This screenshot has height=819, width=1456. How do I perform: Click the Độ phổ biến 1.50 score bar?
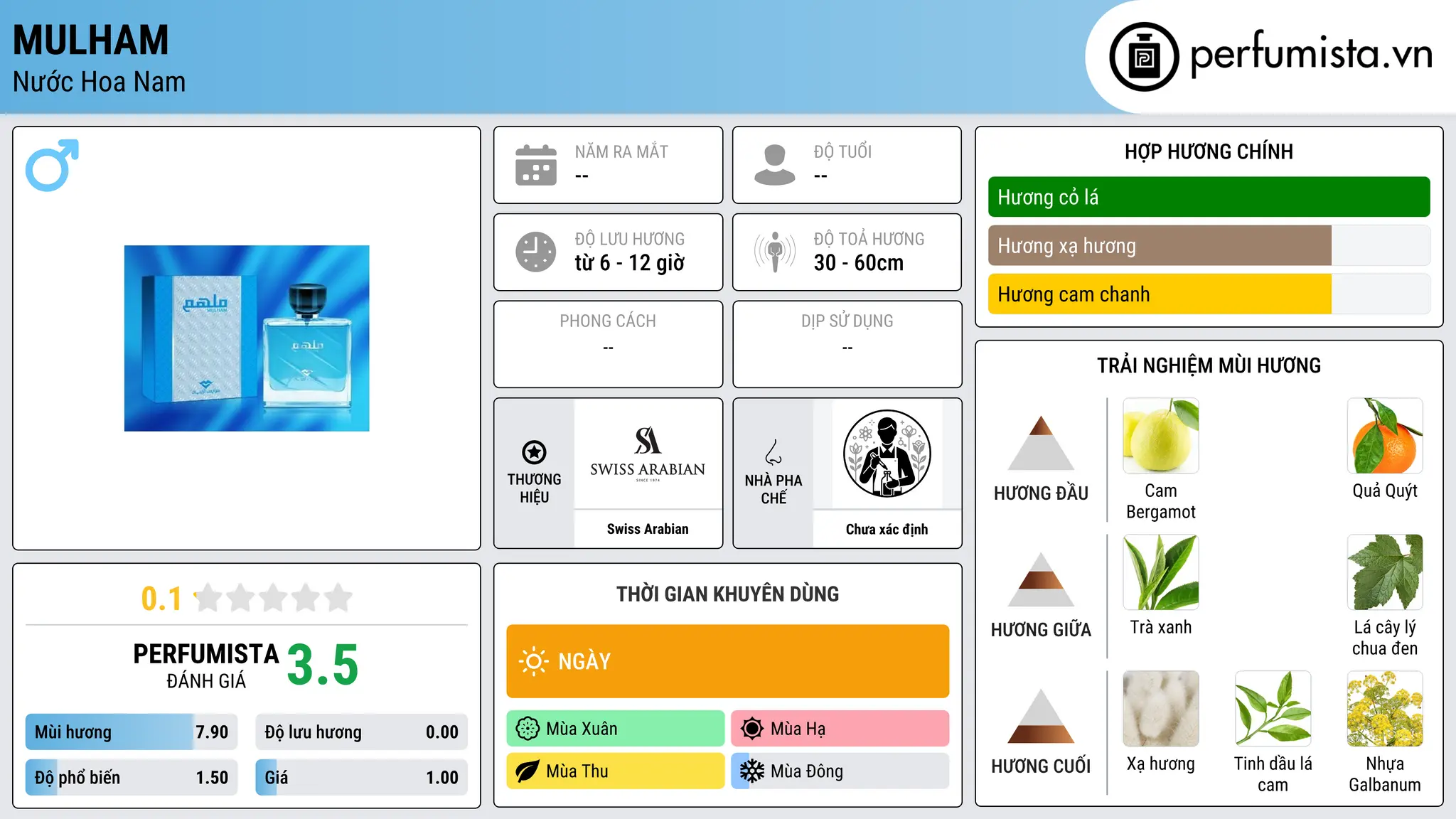click(x=132, y=778)
